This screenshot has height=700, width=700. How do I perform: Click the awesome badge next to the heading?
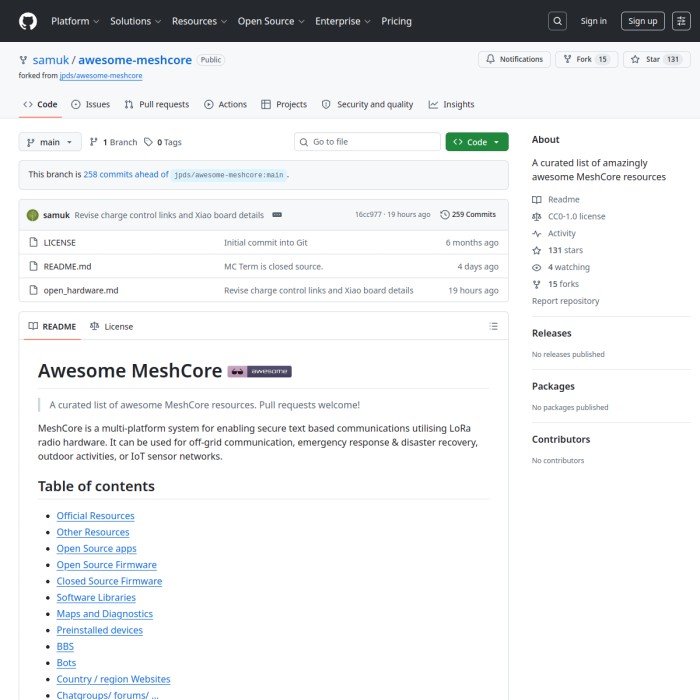point(259,371)
